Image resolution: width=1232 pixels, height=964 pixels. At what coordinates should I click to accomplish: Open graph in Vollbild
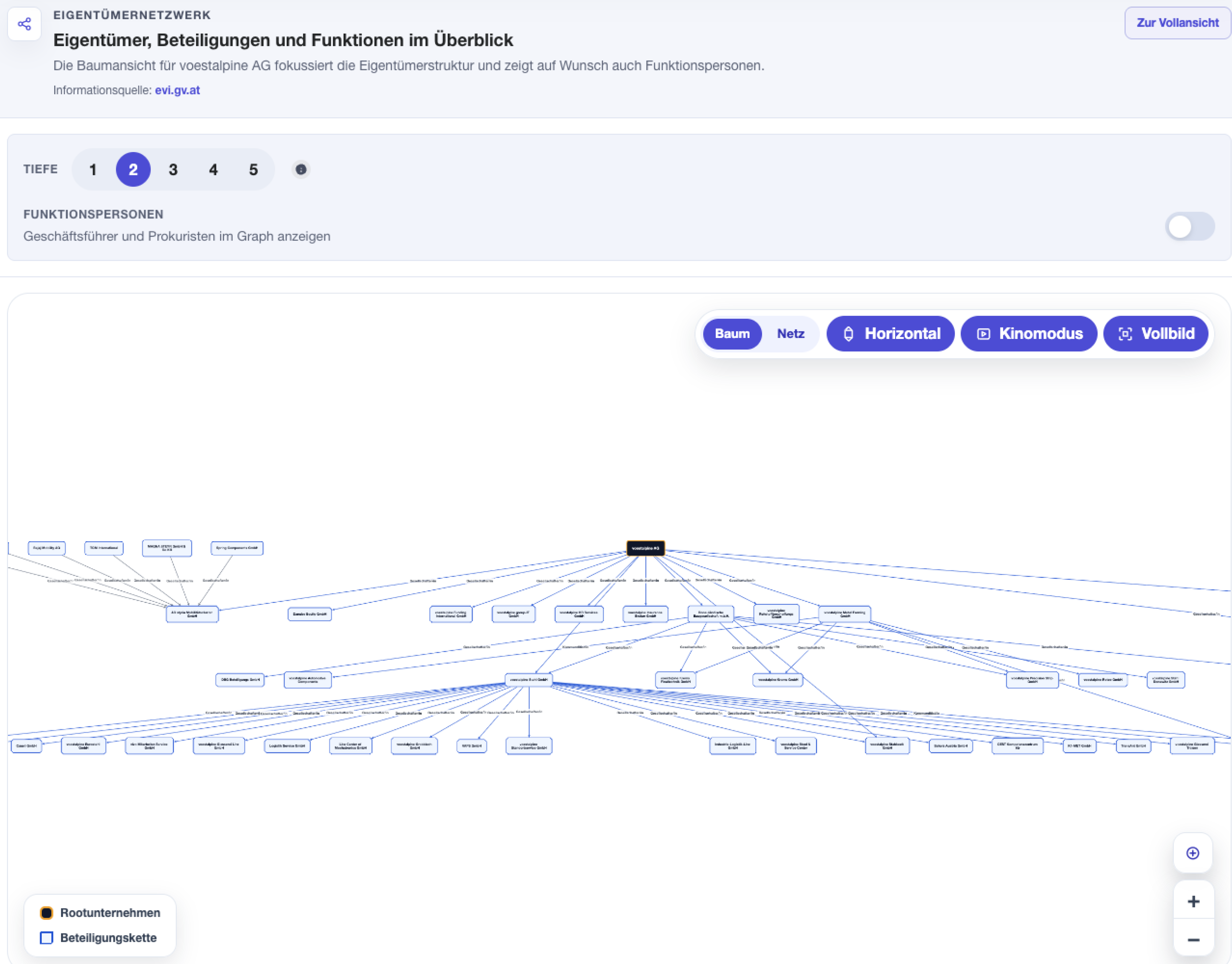pos(1156,334)
